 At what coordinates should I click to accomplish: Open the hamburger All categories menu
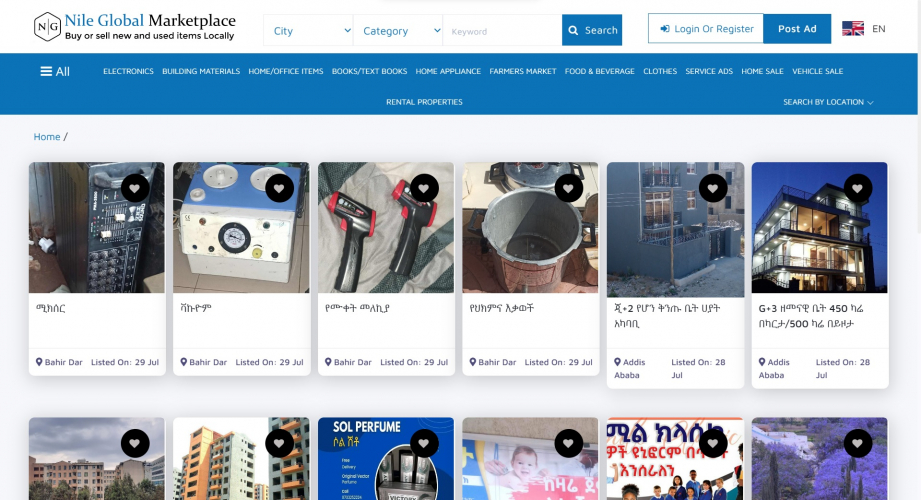(55, 72)
